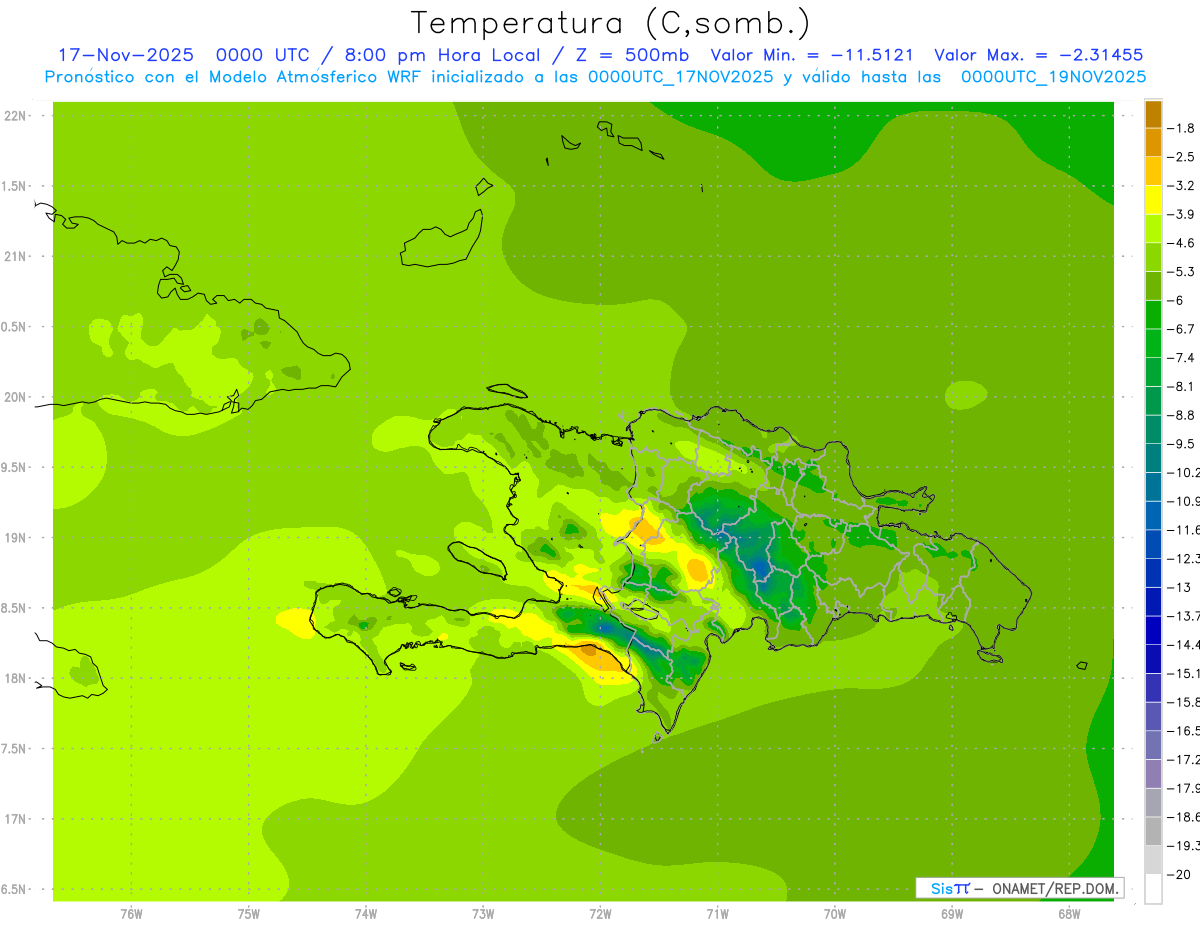The image size is (1200, 927).
Task: Select the white swatch below the -20 label
Action: [x=1153, y=888]
